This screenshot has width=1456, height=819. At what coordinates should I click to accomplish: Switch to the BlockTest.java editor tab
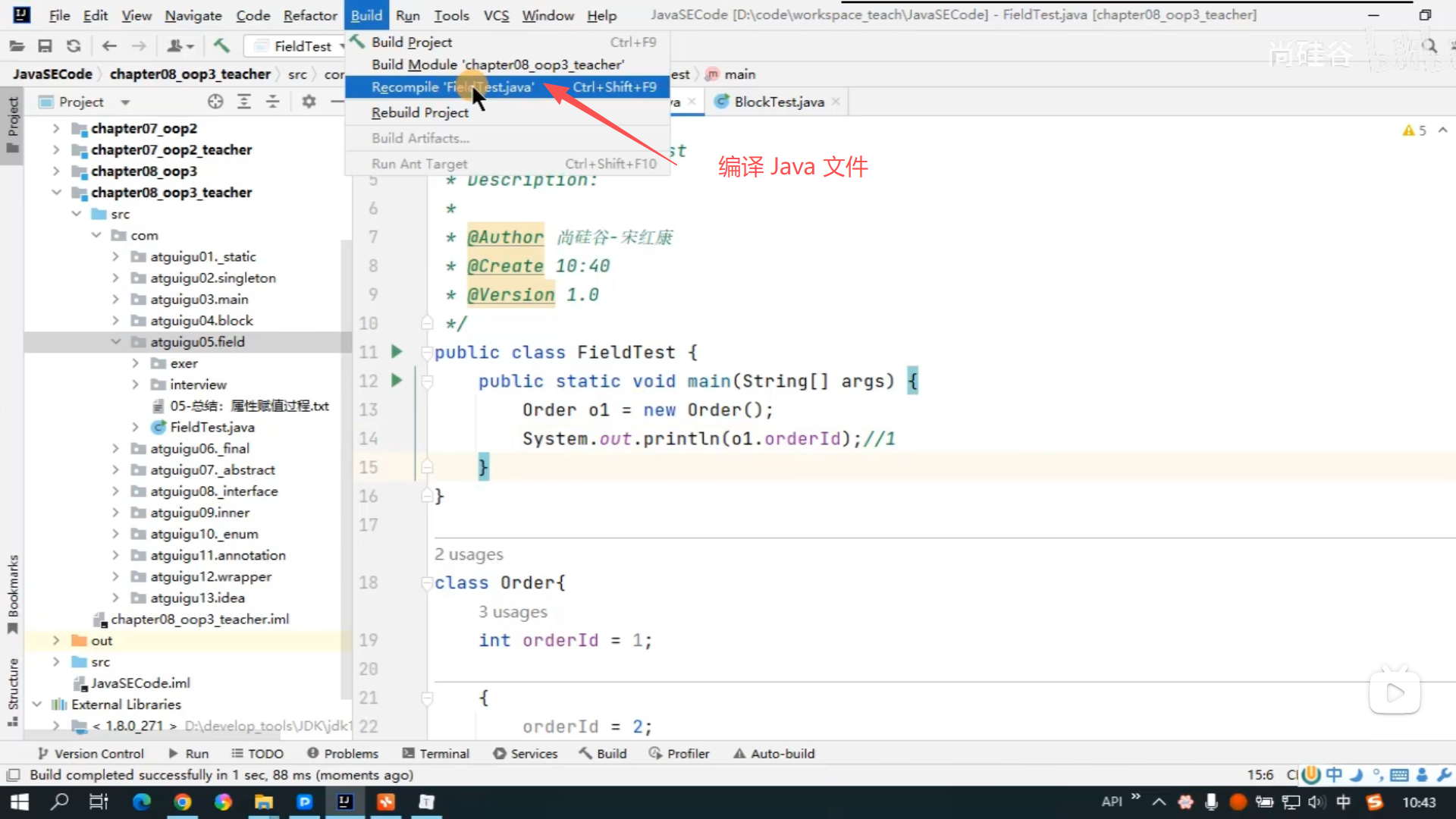778,102
